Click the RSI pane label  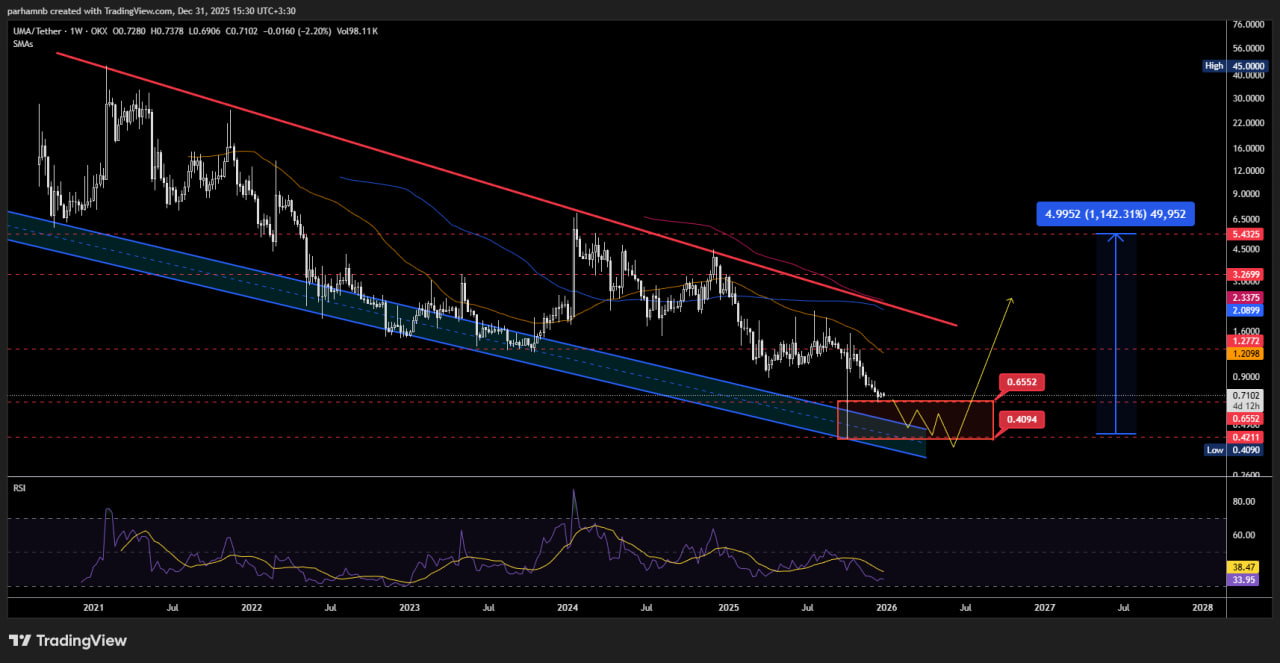19,489
